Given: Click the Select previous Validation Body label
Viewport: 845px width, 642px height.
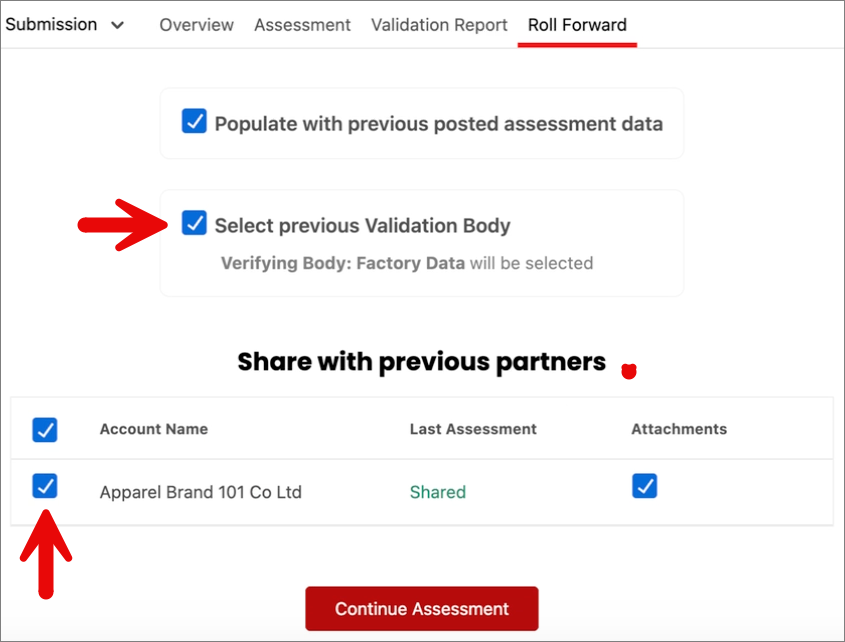Looking at the screenshot, I should tap(363, 225).
